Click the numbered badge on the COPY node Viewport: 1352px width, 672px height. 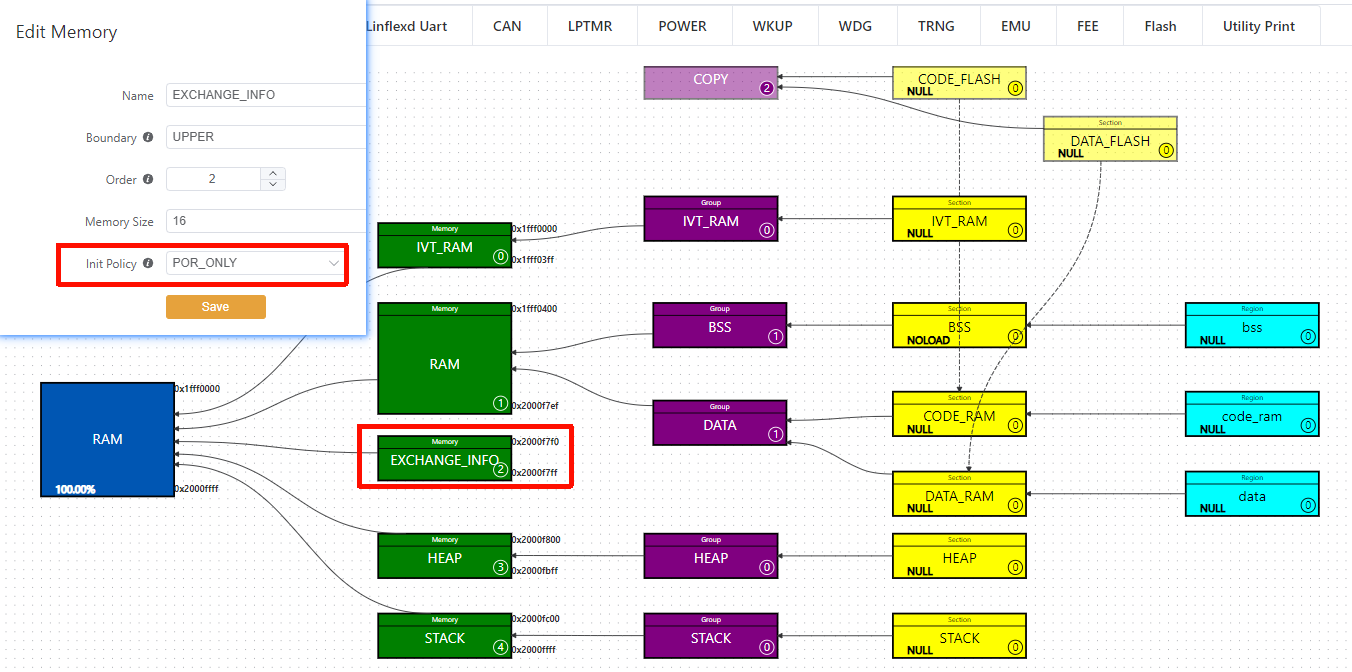tap(767, 88)
